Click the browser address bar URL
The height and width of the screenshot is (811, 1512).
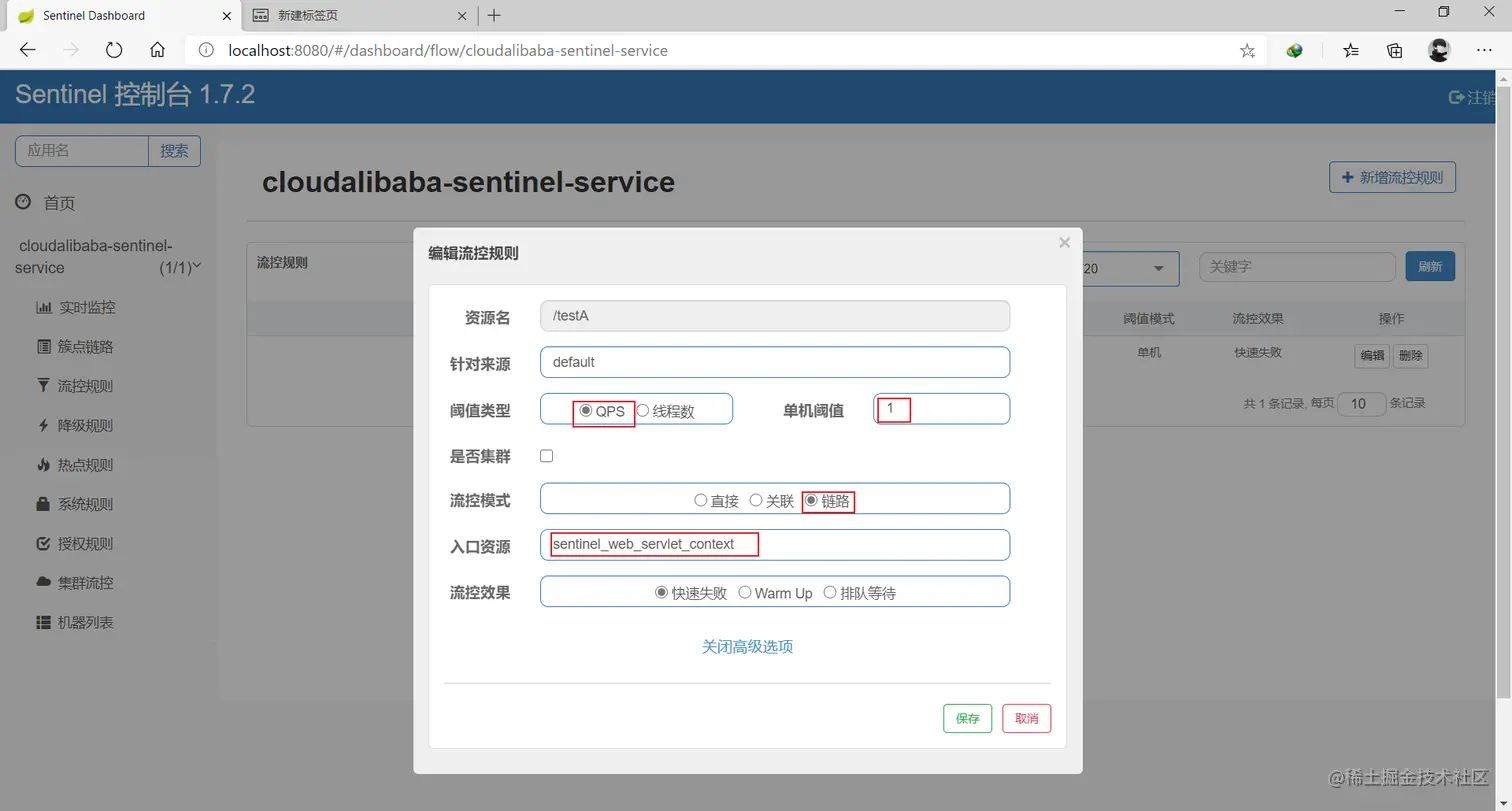tap(448, 50)
